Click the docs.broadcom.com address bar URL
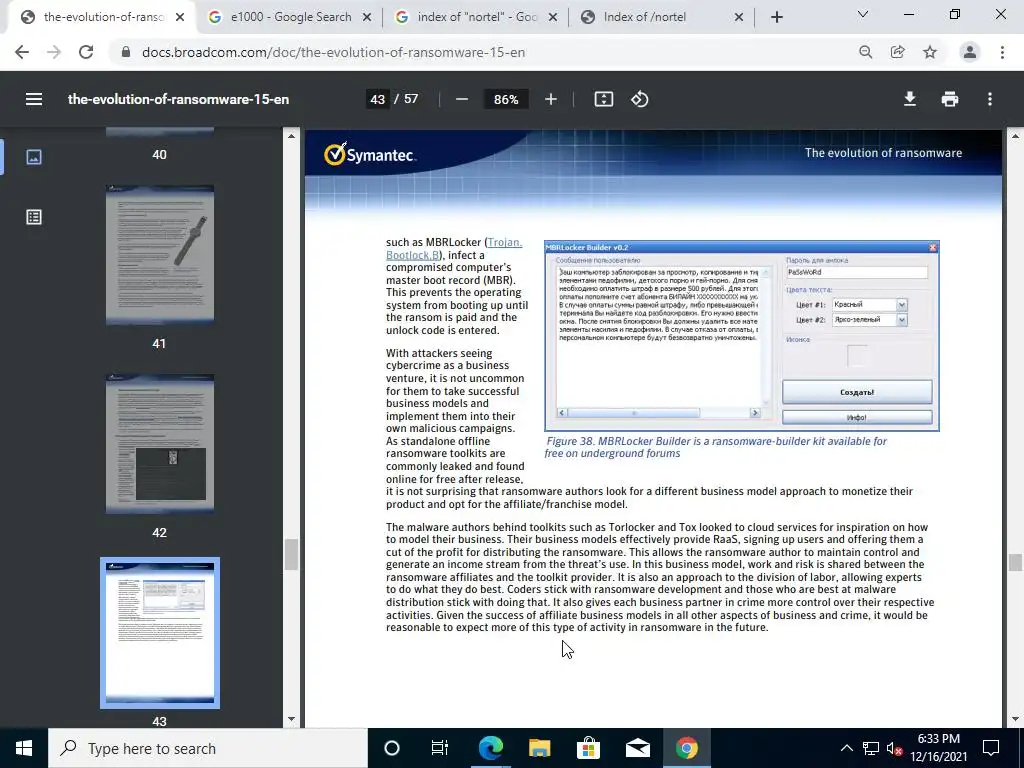The width and height of the screenshot is (1024, 768). coord(333,52)
